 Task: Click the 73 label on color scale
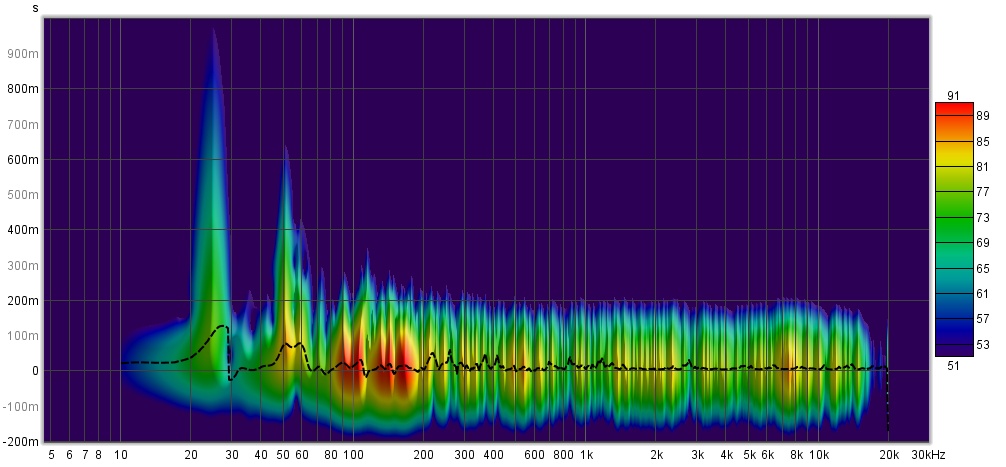click(982, 218)
